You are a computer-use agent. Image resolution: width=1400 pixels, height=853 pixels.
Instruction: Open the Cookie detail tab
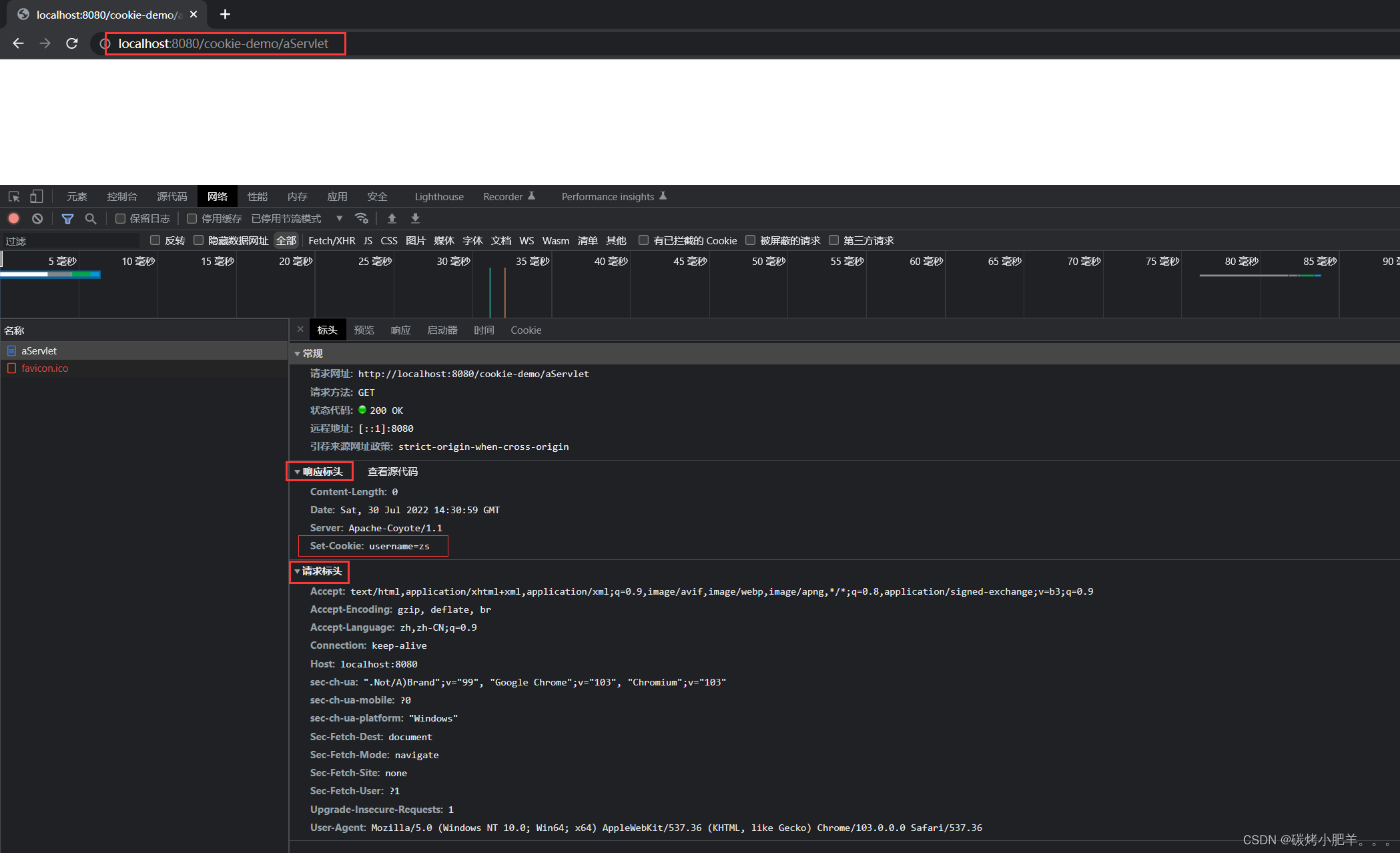point(526,330)
